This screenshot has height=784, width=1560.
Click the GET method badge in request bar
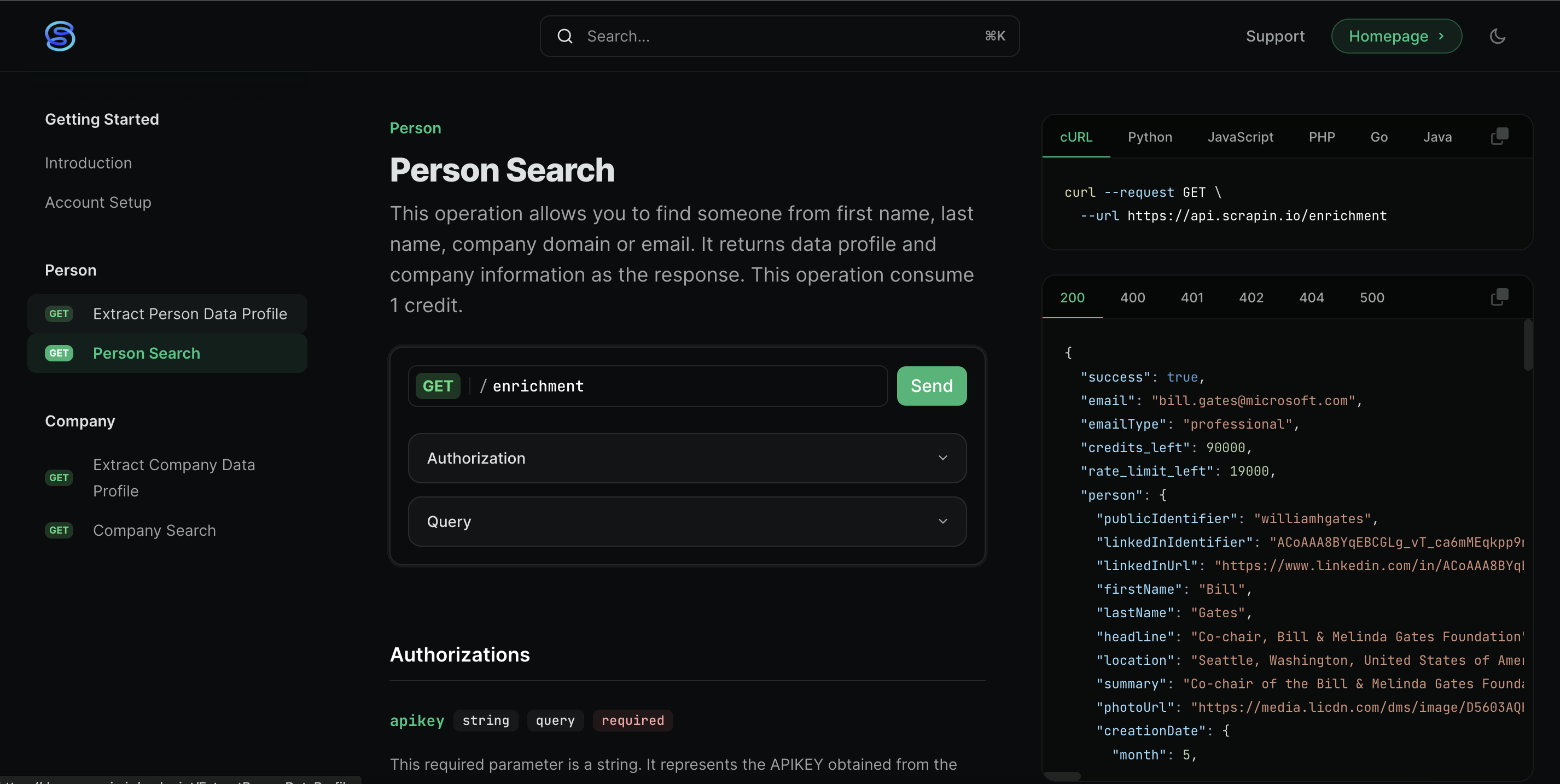click(x=437, y=385)
